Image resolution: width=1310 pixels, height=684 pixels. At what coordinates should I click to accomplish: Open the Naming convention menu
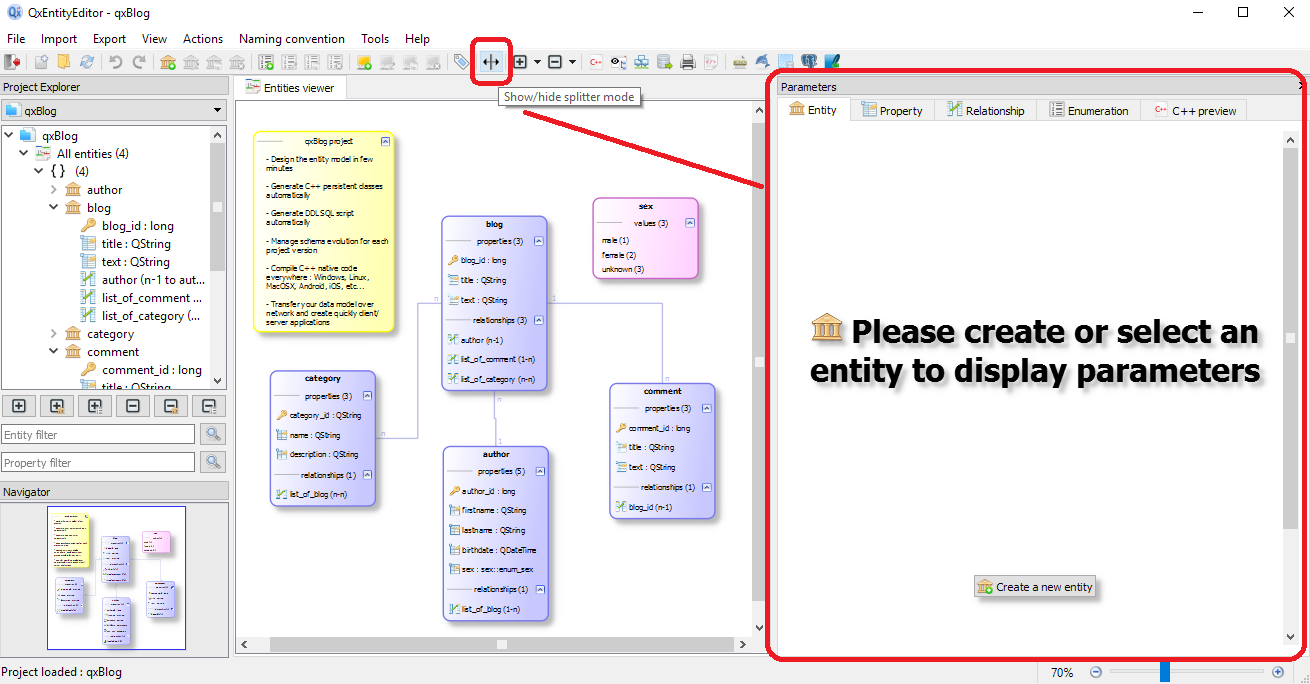point(292,39)
